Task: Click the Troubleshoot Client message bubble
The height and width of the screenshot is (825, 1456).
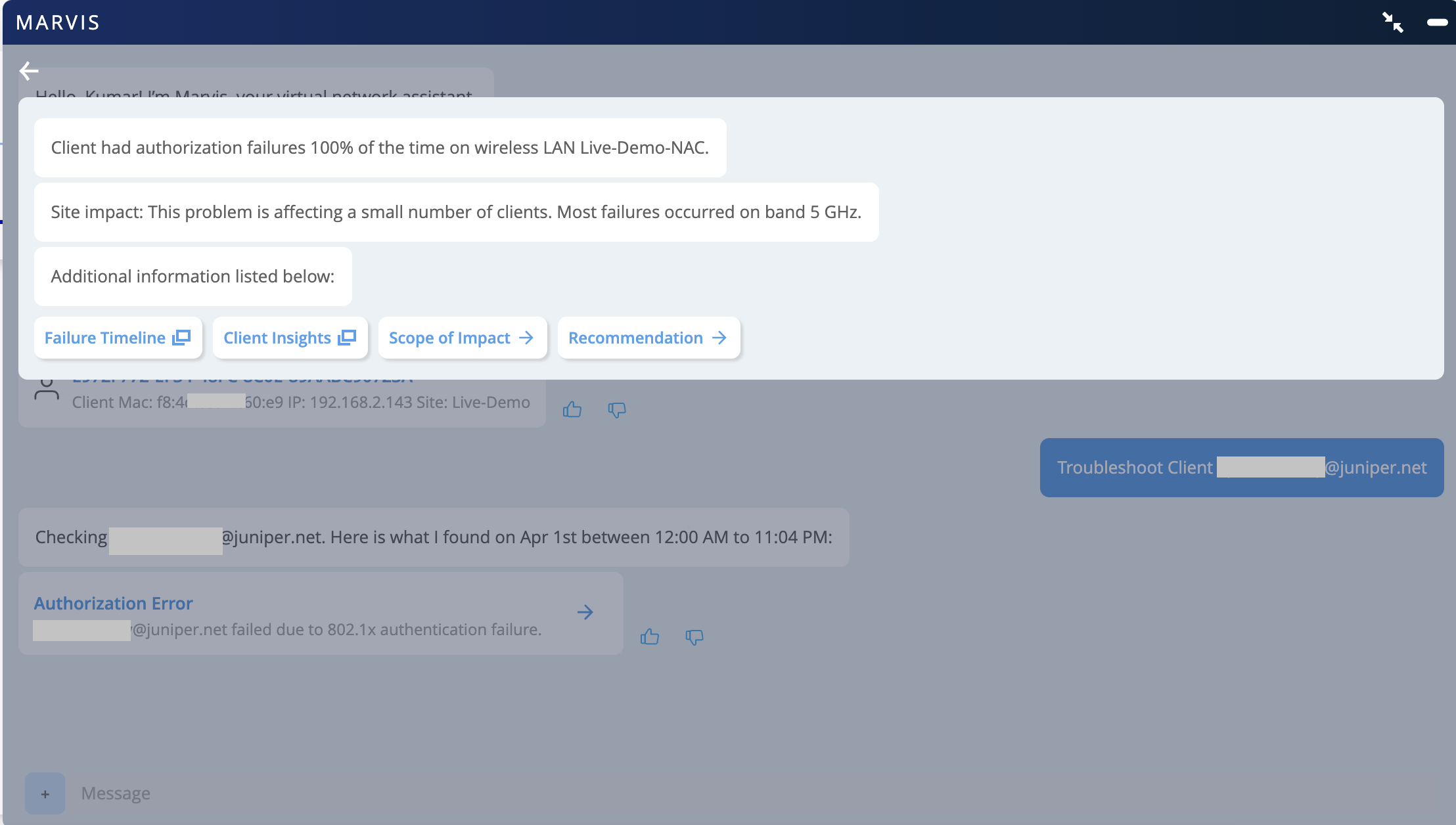Action: 1241,468
